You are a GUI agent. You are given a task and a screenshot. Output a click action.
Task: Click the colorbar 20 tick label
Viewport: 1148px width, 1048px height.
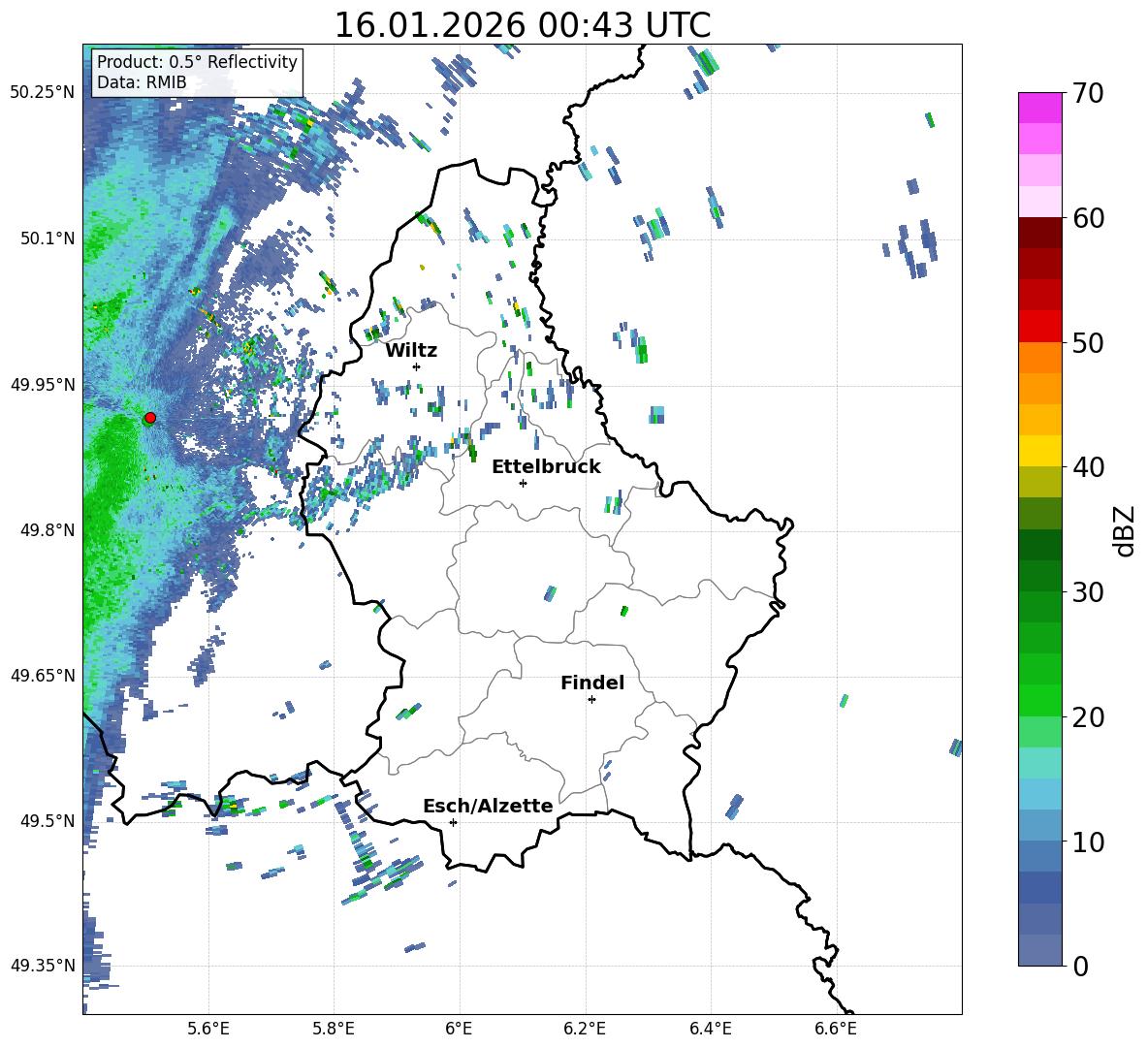1089,717
